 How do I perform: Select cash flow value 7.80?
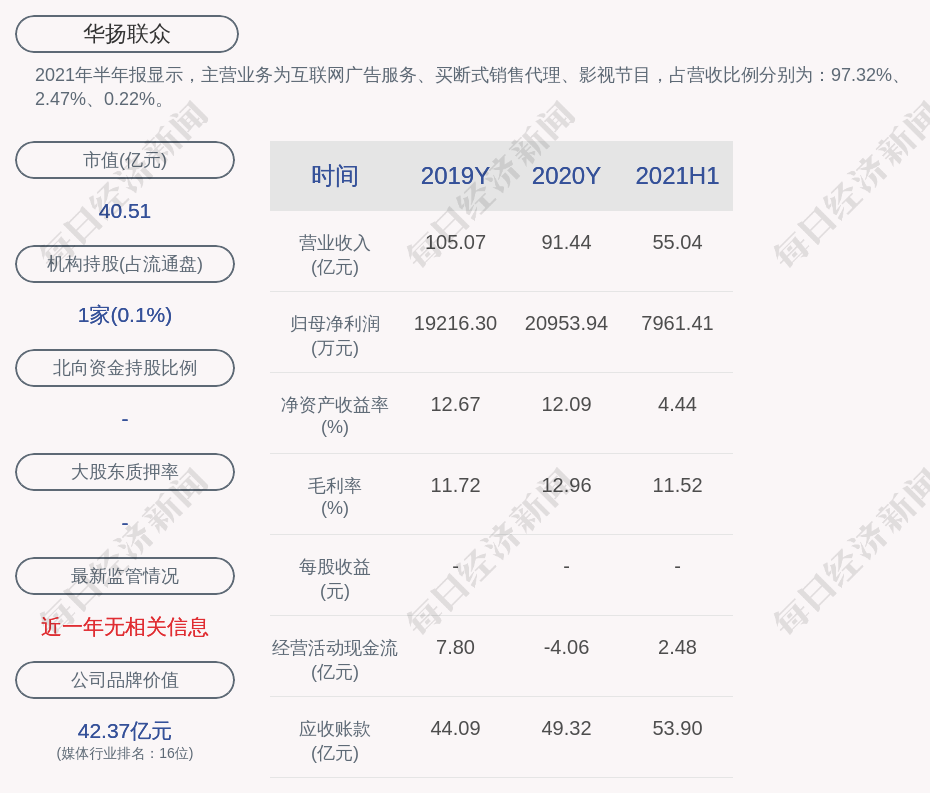[456, 647]
